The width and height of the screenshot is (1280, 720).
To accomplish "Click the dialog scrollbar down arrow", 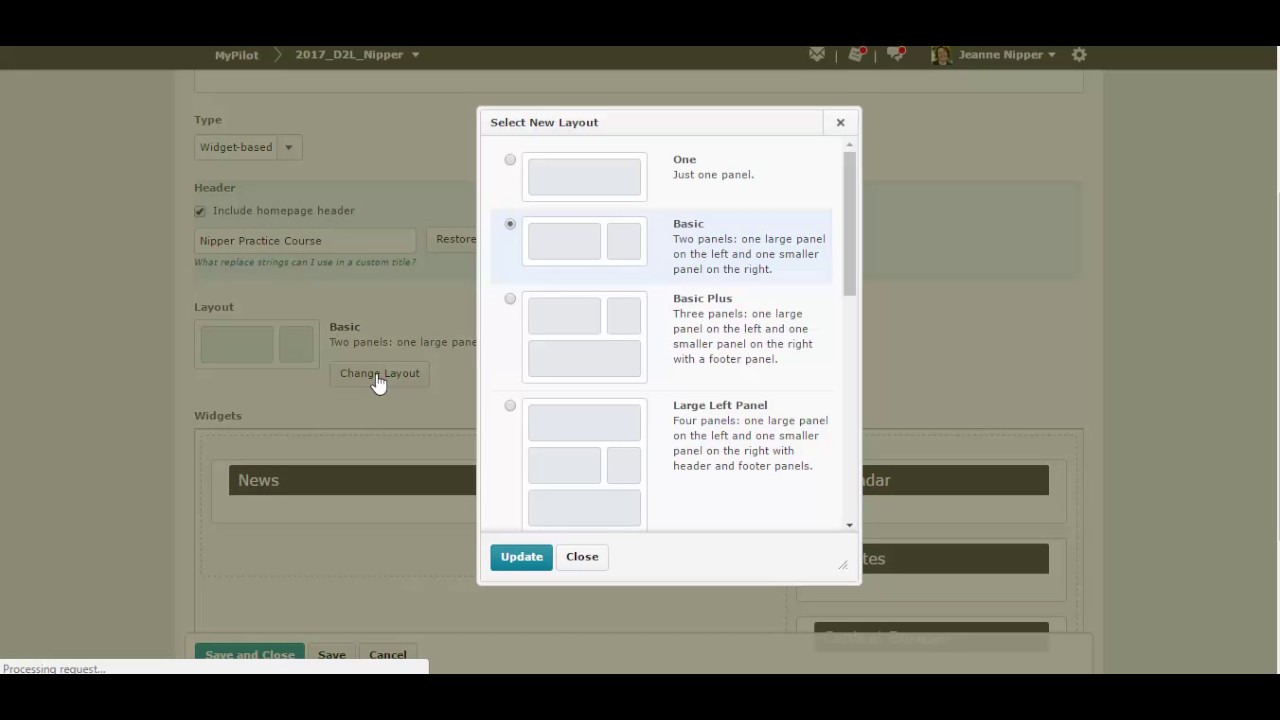I will pos(849,525).
